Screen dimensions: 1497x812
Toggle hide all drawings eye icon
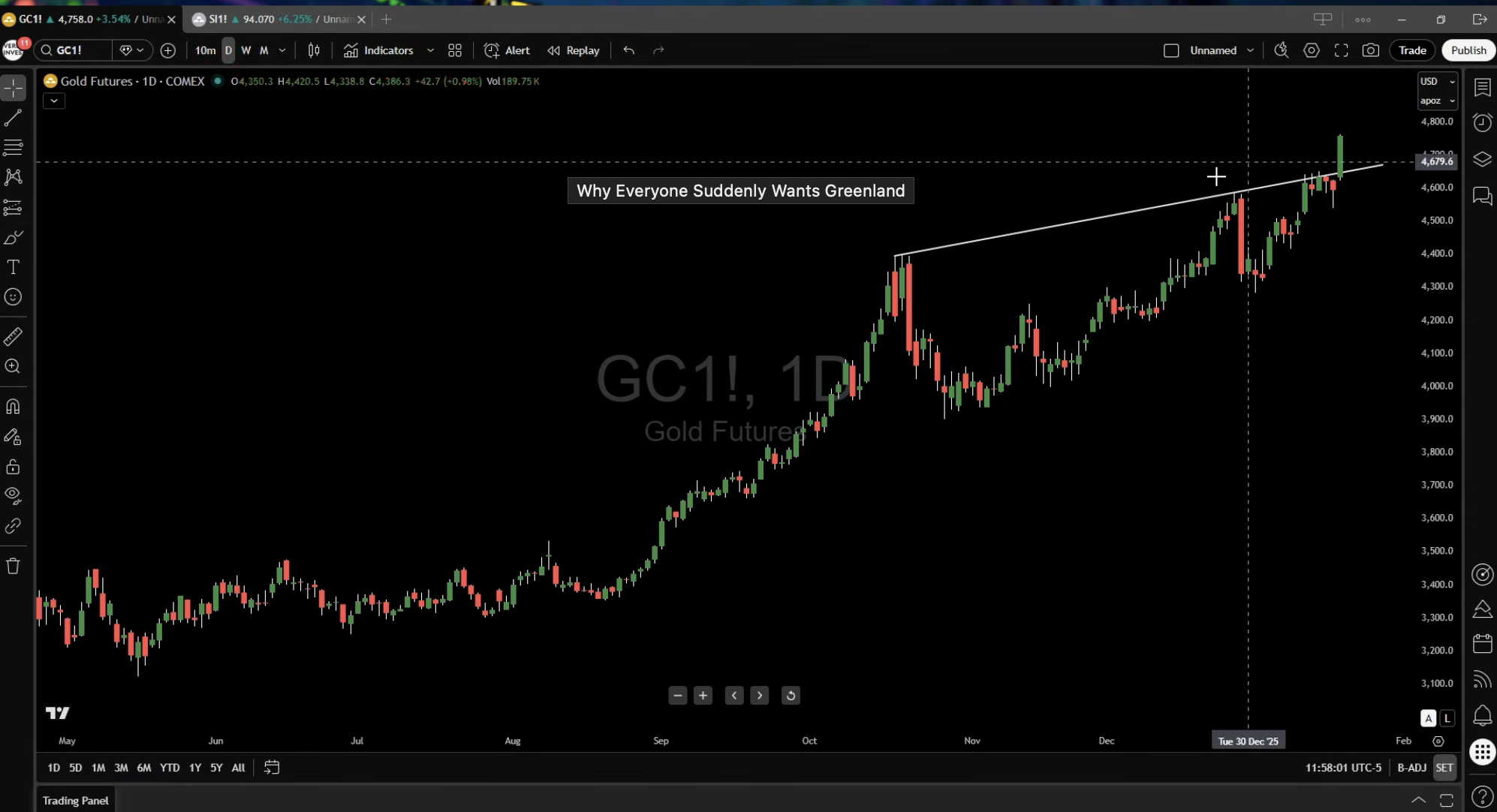[x=13, y=495]
